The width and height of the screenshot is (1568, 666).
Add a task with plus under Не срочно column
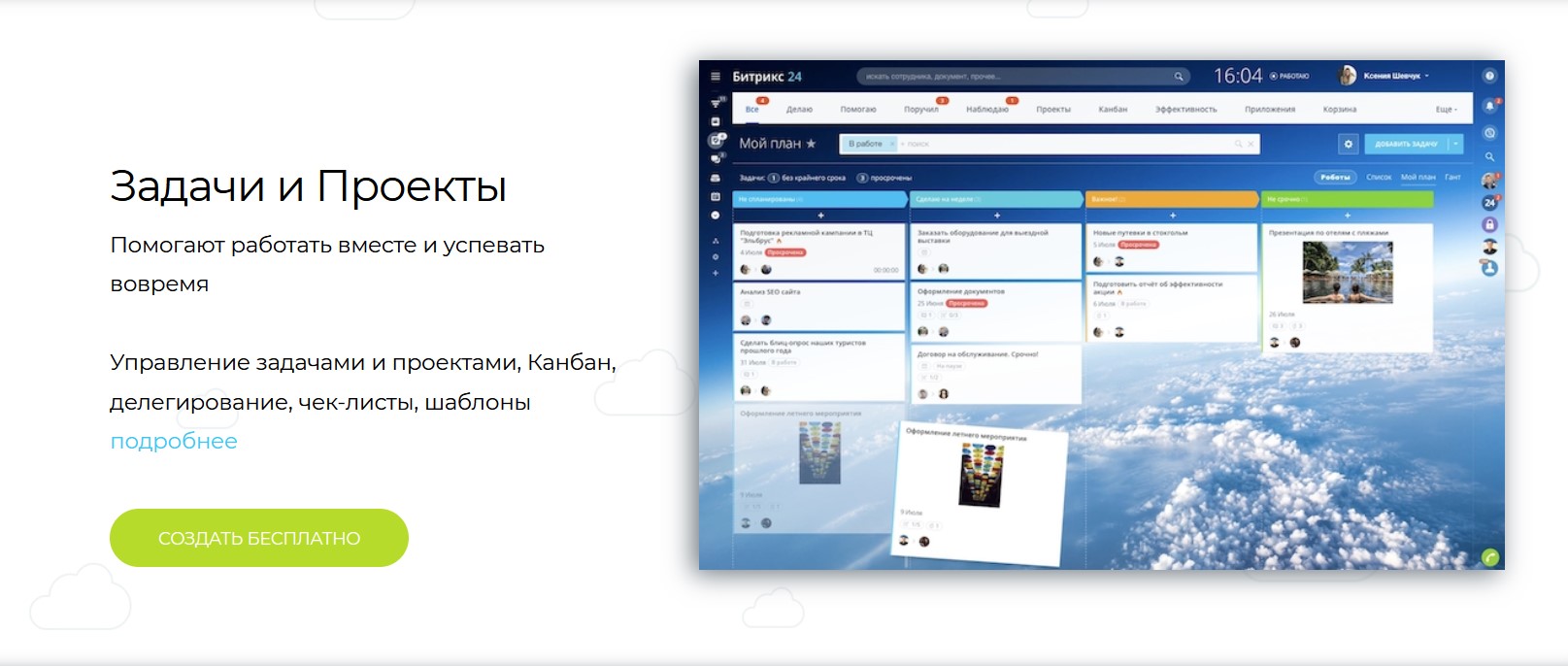[x=1348, y=216]
